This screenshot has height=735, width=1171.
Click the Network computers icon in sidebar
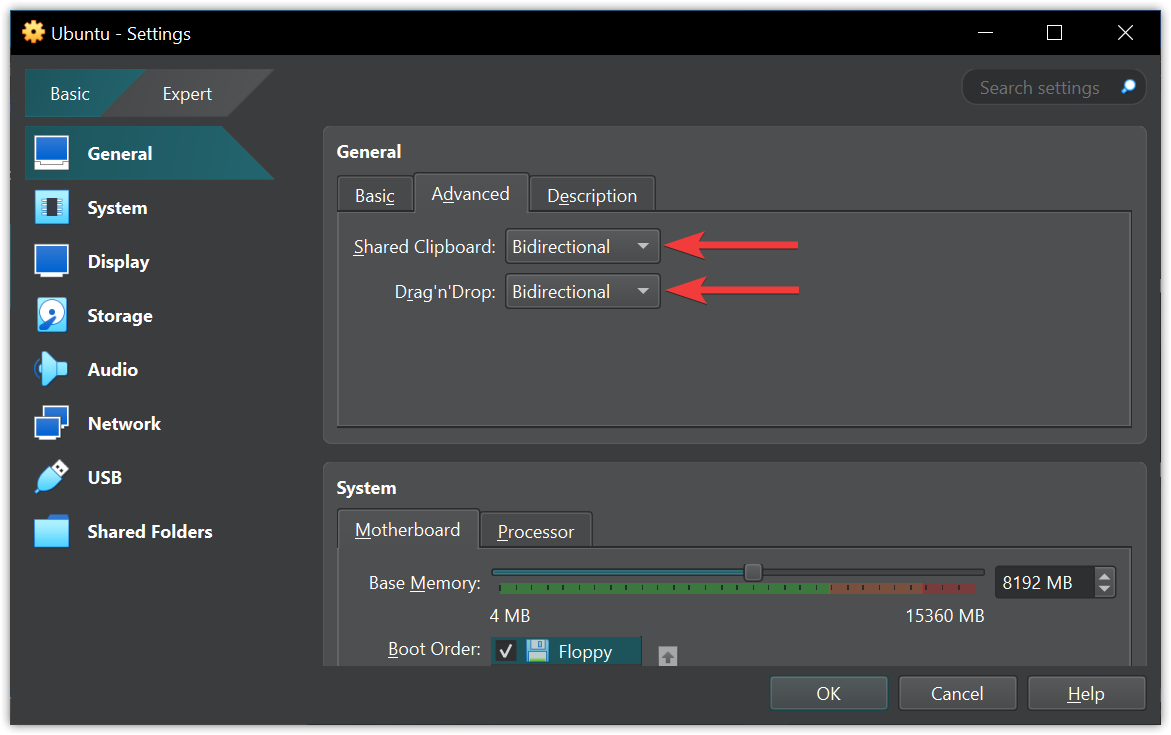pos(52,423)
